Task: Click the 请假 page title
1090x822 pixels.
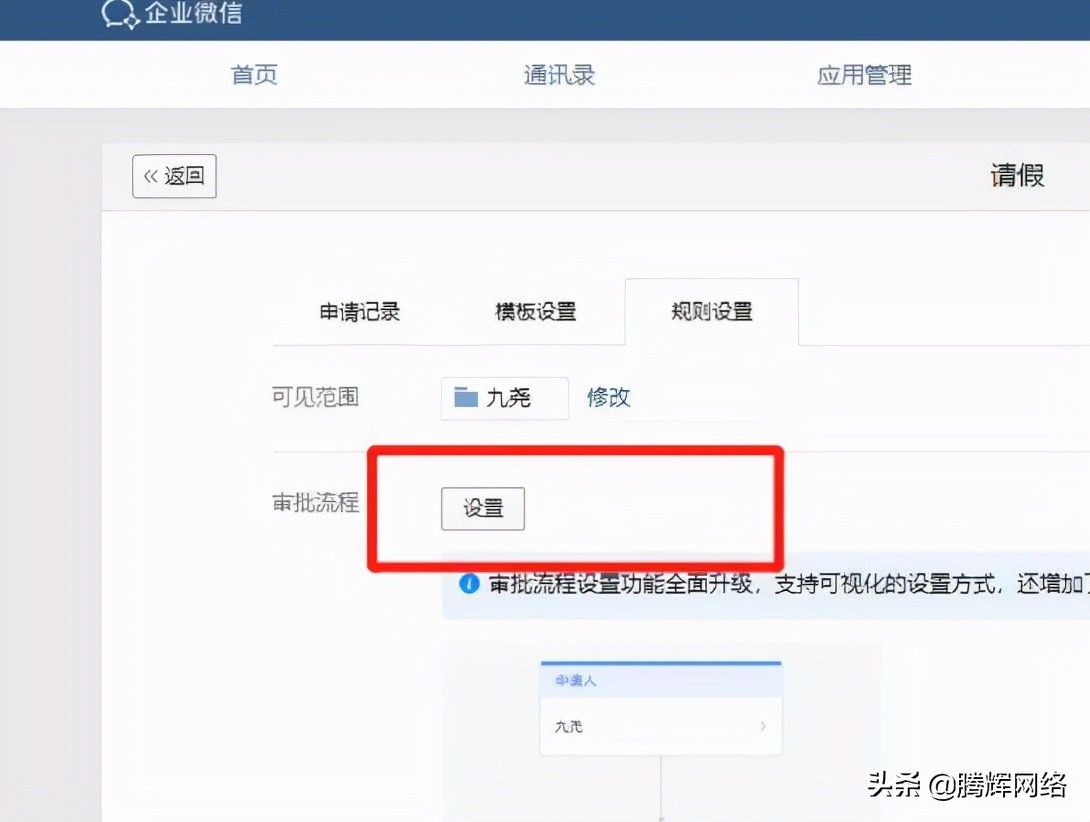Action: 1017,175
